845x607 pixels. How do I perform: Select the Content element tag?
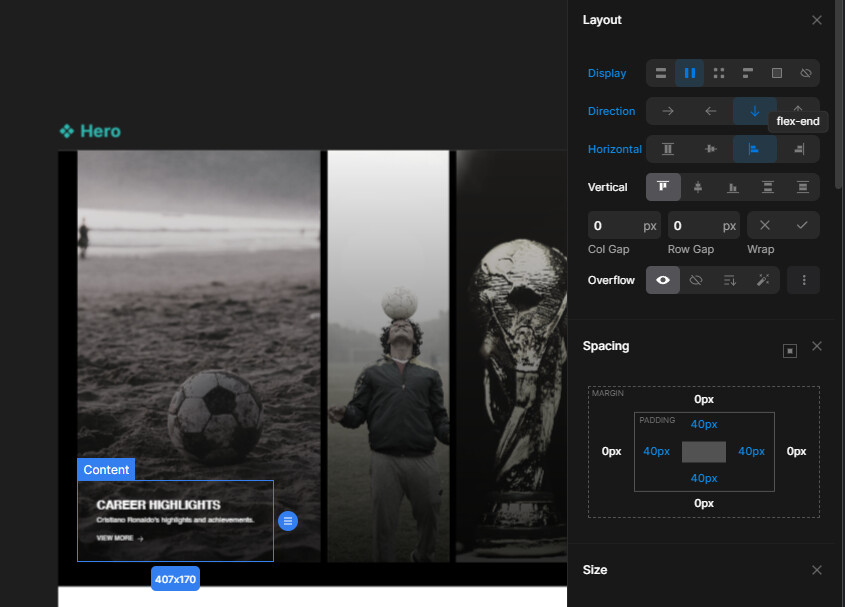[106, 470]
